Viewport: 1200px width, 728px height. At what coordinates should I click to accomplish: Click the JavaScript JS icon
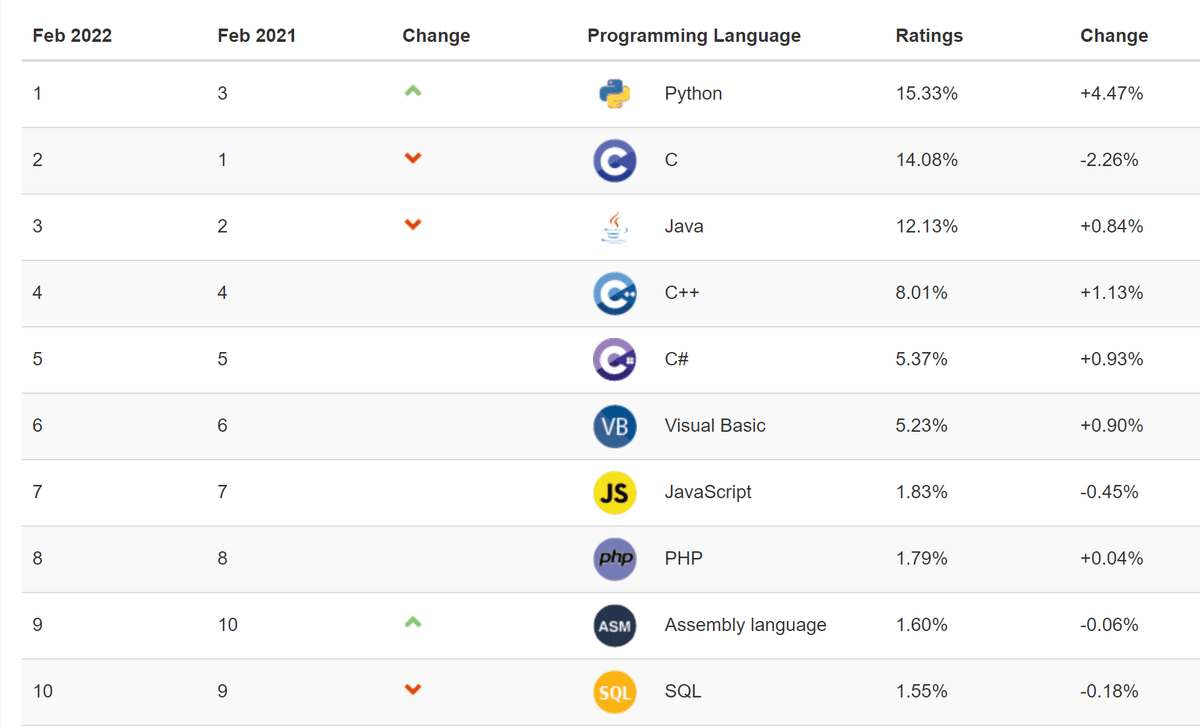614,492
